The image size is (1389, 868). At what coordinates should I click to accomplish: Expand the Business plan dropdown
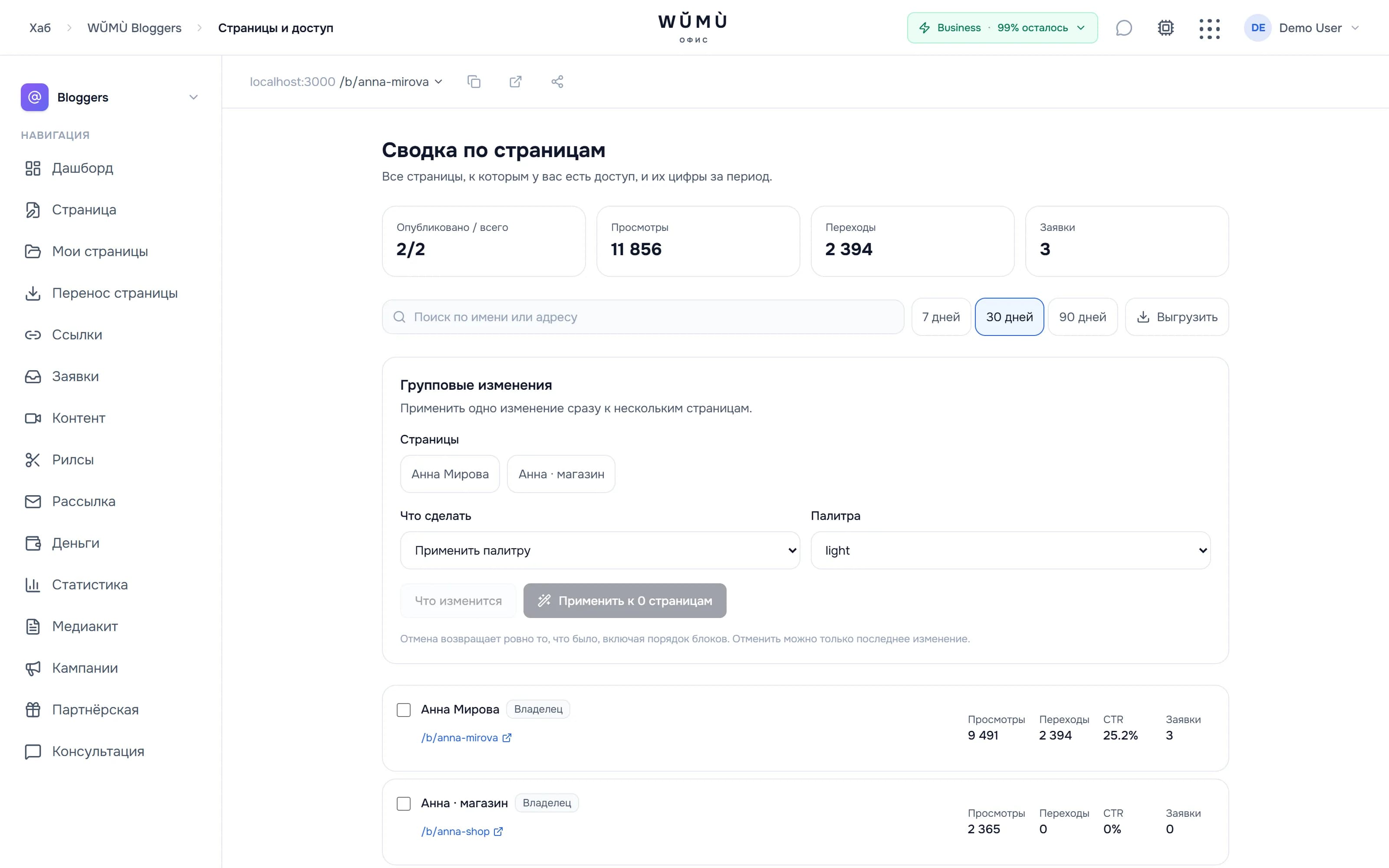click(1002, 27)
